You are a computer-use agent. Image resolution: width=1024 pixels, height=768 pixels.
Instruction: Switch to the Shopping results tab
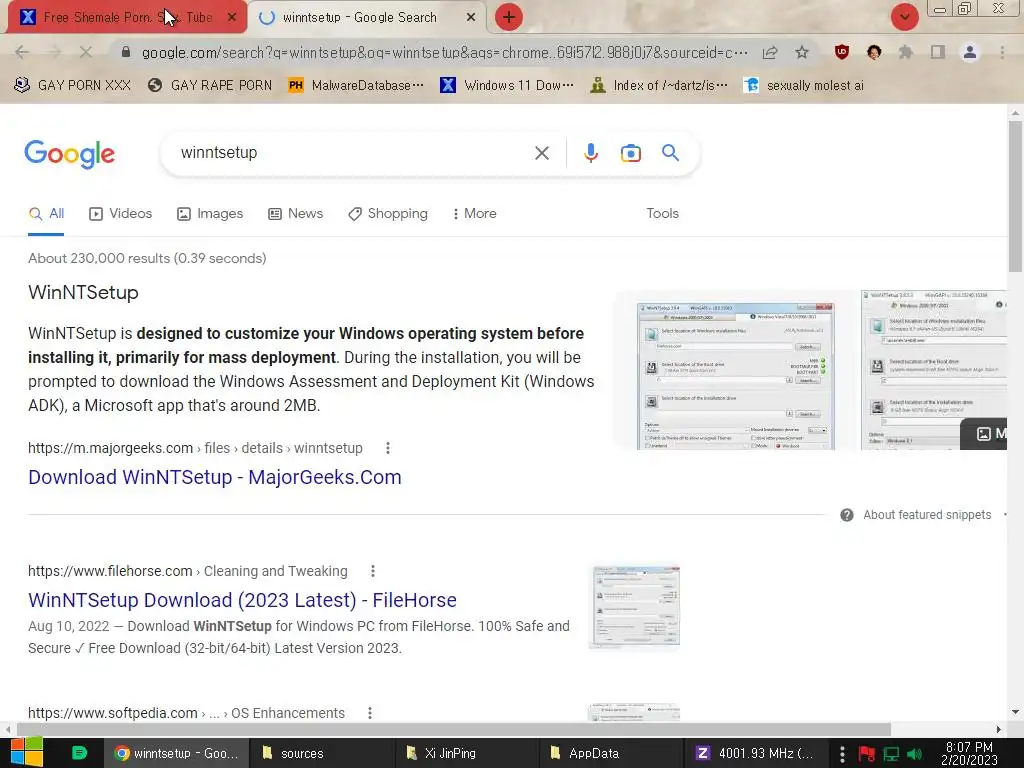tap(388, 214)
